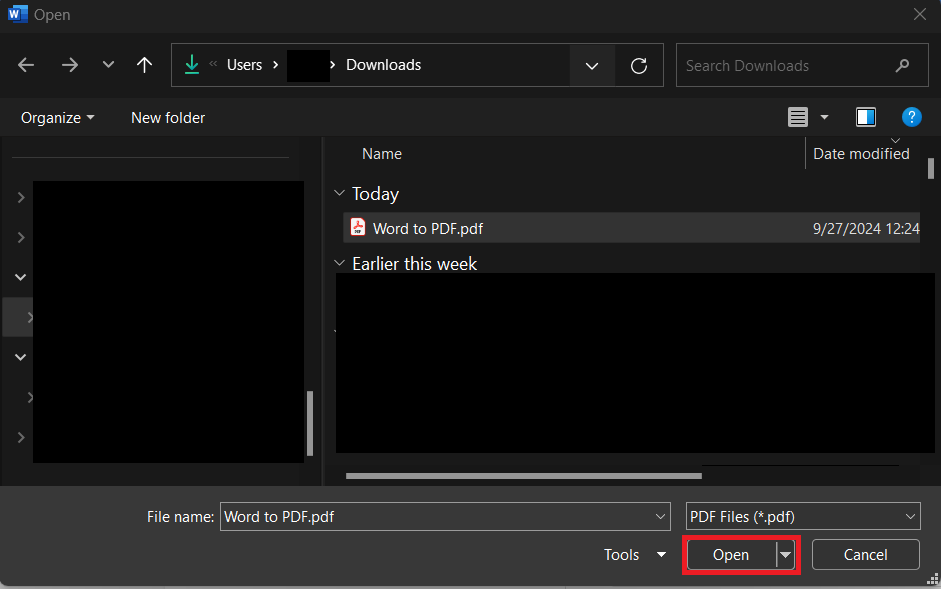Create a New folder
Viewport: 941px width, 589px height.
[168, 118]
